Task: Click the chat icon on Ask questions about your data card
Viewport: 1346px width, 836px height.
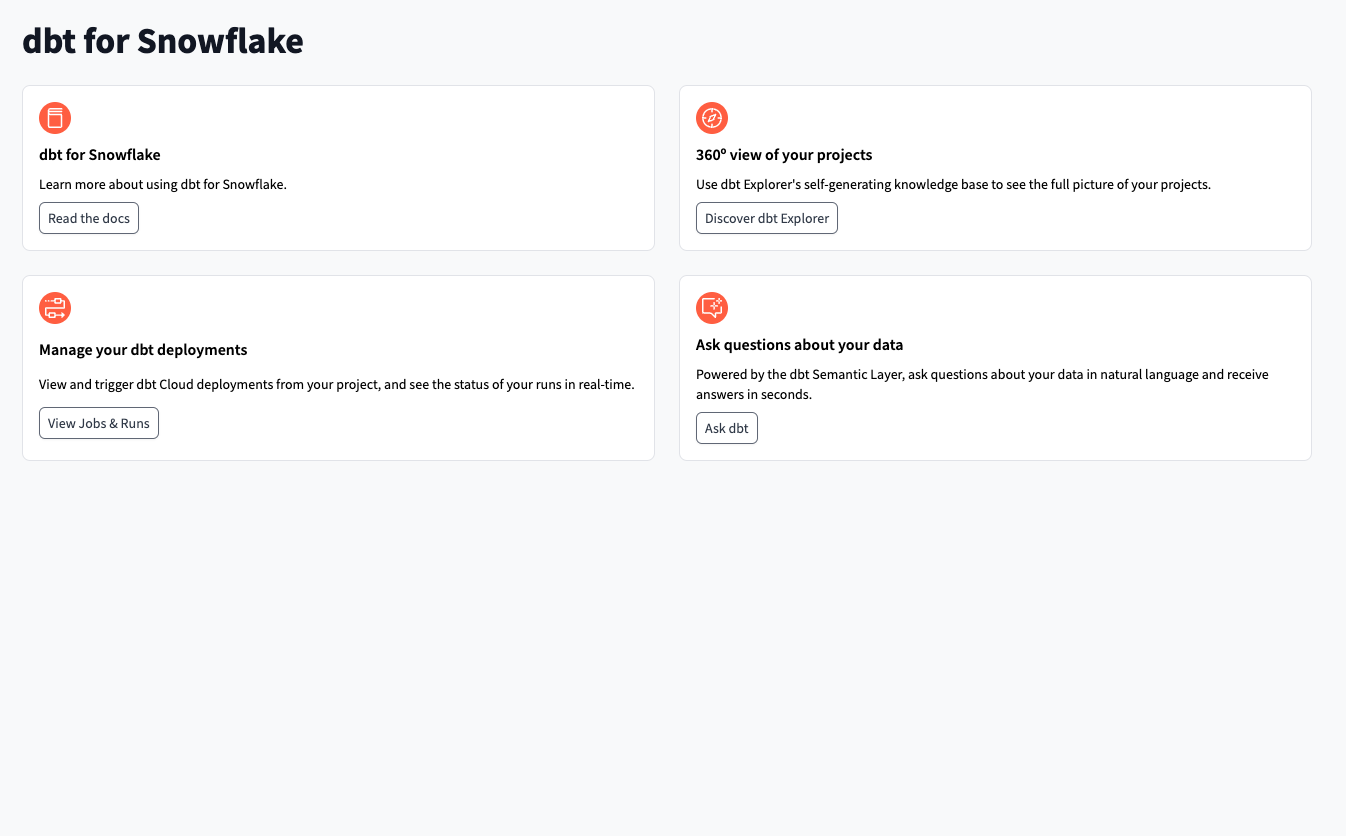Action: [x=712, y=307]
